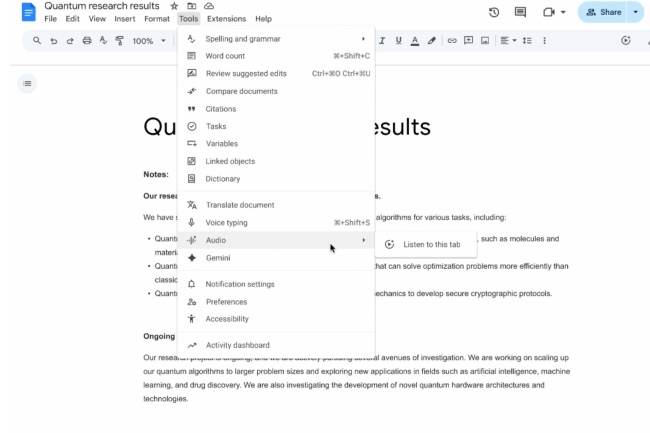
Task: Click the insert image icon
Action: point(485,41)
